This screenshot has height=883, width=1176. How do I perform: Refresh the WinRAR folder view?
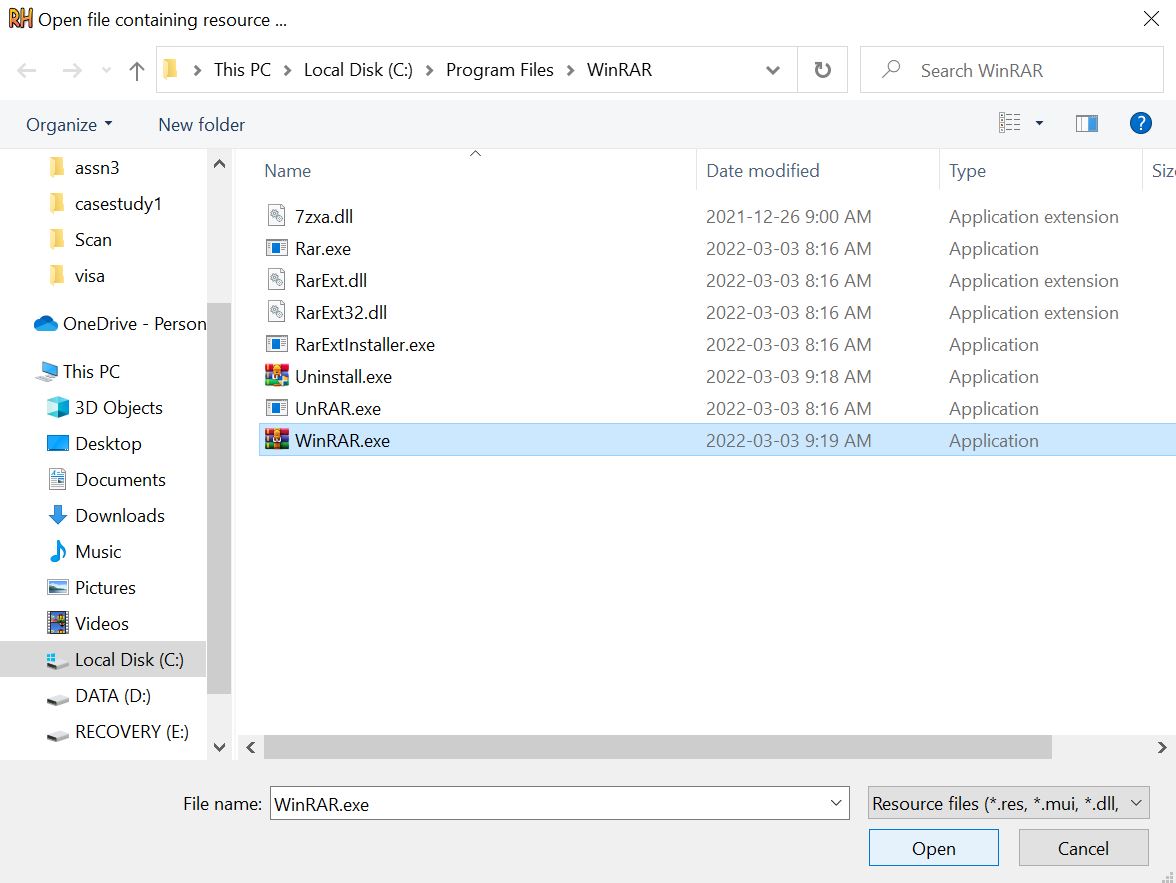click(822, 69)
